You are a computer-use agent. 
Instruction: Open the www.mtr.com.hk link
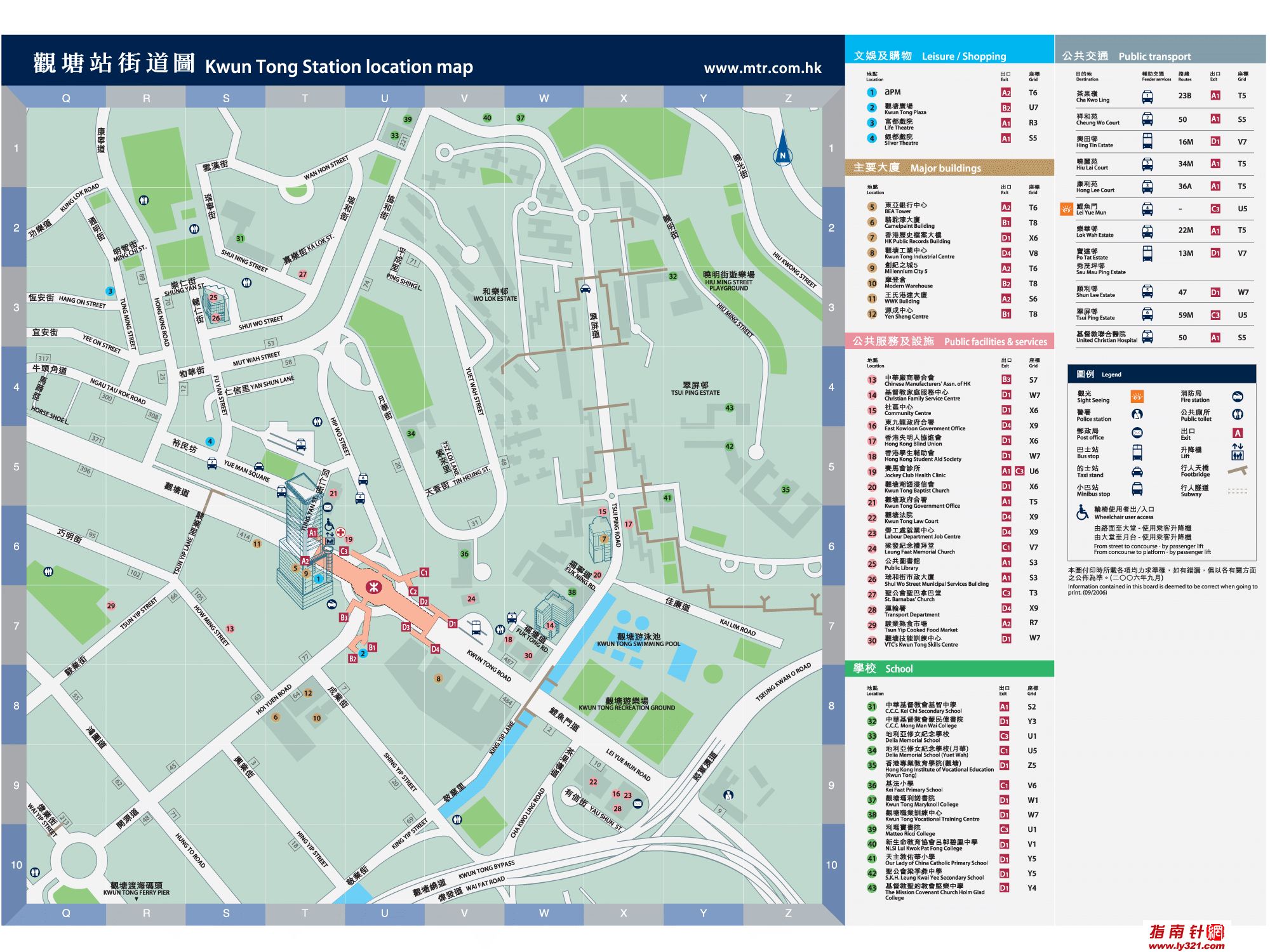coord(762,68)
